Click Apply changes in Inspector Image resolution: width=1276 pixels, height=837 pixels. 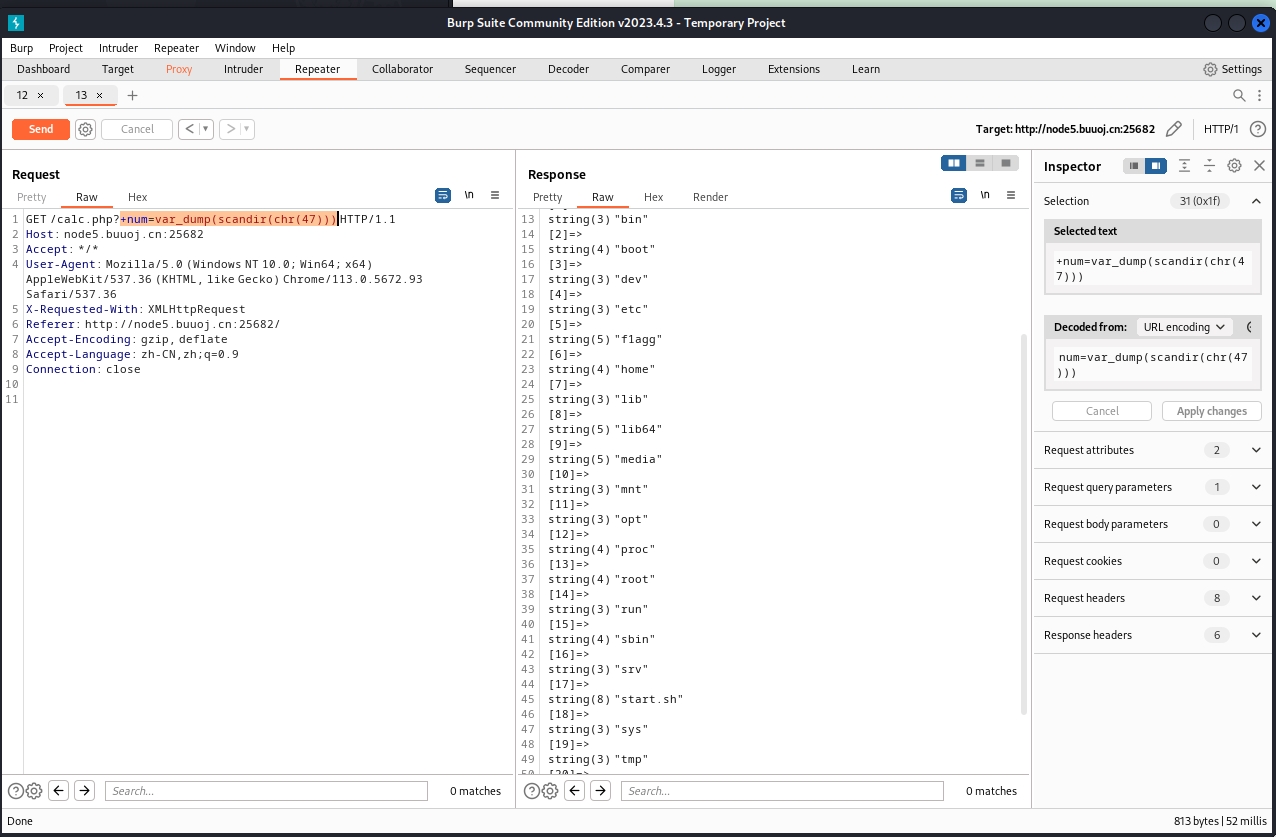pyautogui.click(x=1212, y=411)
